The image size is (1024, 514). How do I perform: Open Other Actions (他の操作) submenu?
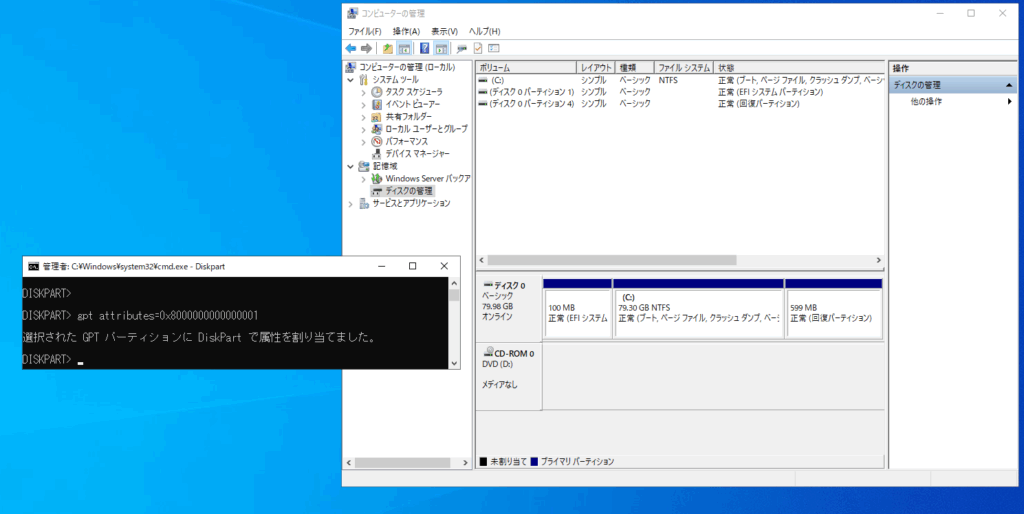pos(926,102)
